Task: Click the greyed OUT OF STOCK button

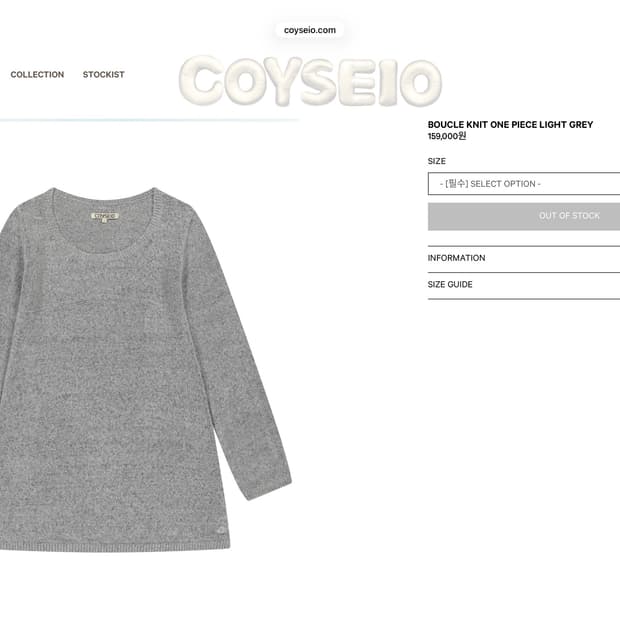Action: [524, 216]
